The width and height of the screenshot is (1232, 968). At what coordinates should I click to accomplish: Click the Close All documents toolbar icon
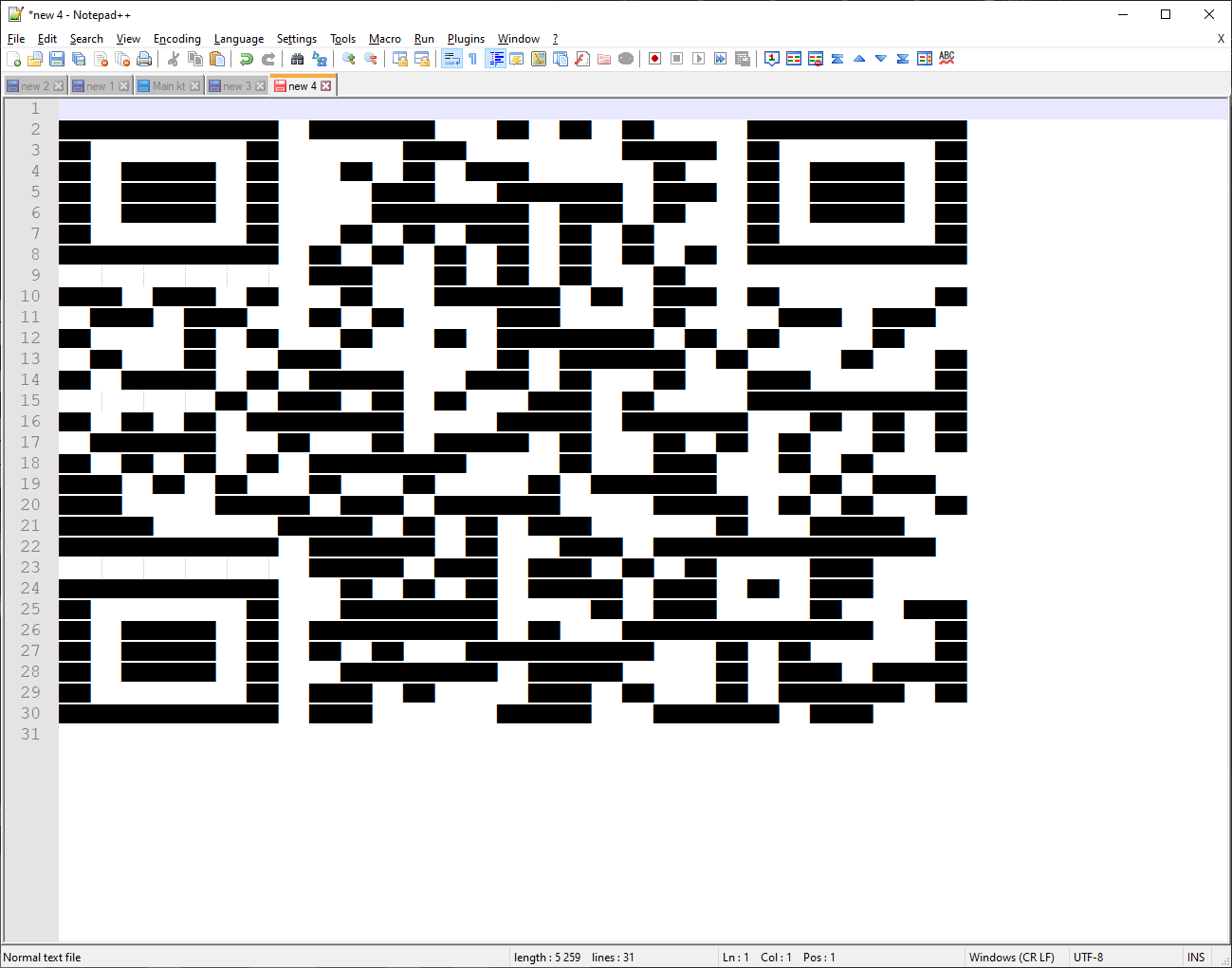coord(122,59)
